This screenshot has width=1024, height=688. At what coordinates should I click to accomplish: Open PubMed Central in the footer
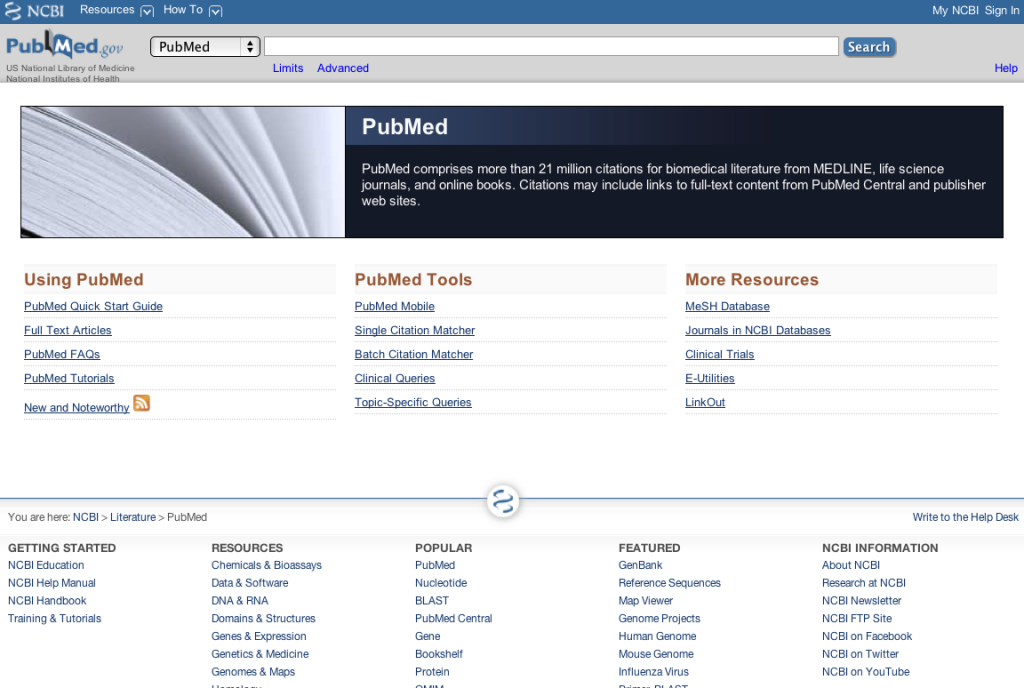[453, 618]
